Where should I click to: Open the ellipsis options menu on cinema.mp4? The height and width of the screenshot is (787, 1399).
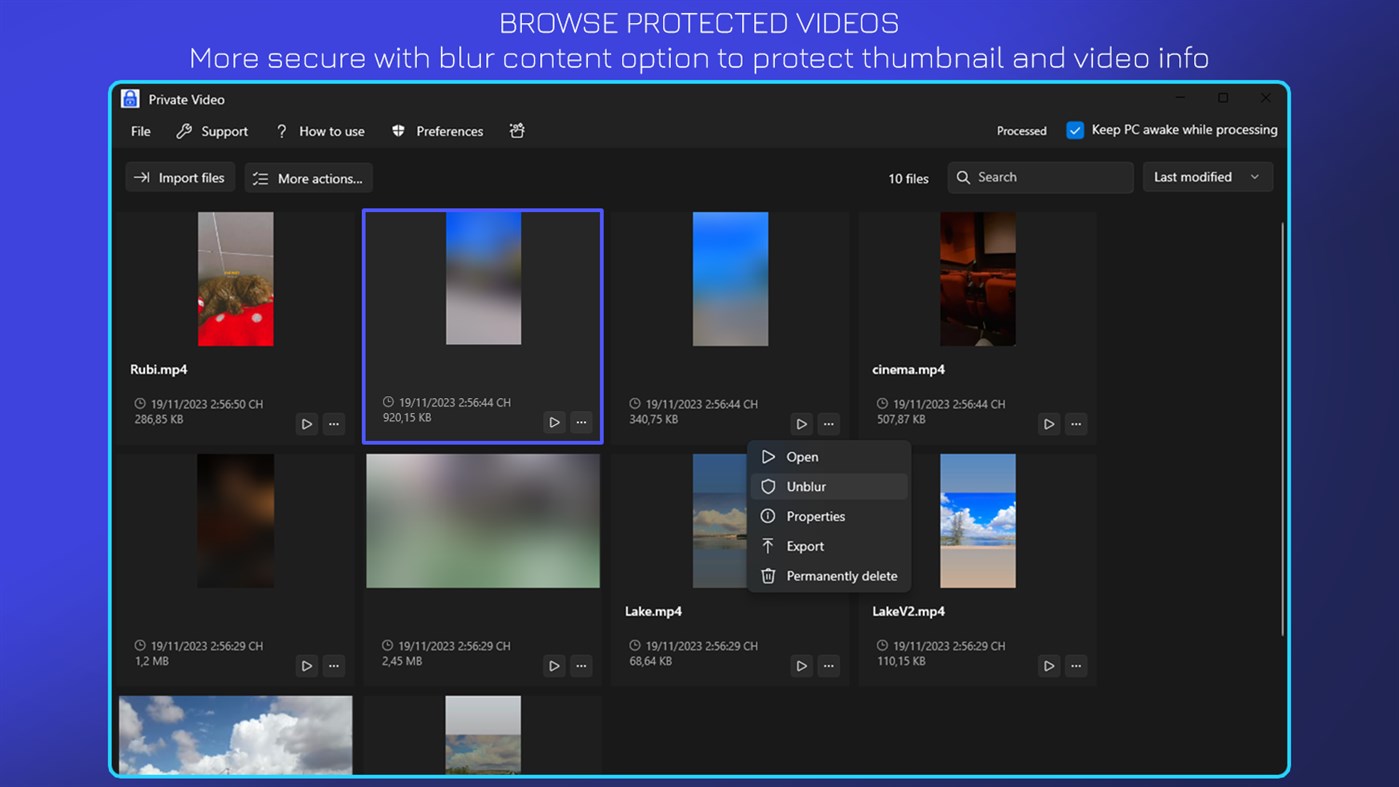pos(1076,424)
